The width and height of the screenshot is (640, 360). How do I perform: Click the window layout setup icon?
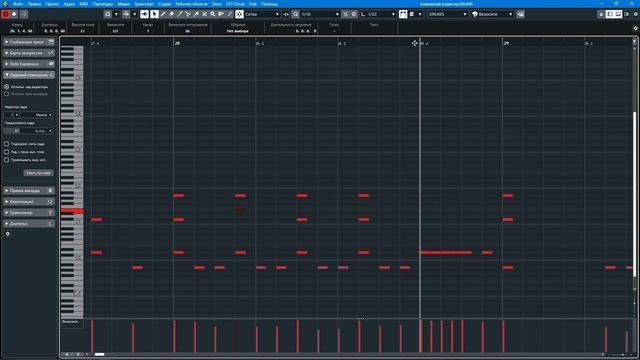point(601,14)
